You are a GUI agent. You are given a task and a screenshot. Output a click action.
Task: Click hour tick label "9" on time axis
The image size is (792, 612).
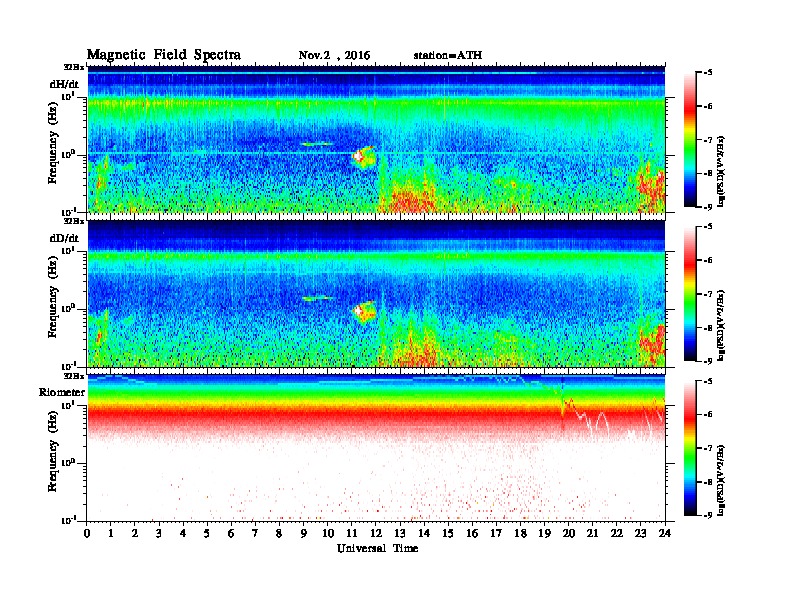(x=304, y=533)
